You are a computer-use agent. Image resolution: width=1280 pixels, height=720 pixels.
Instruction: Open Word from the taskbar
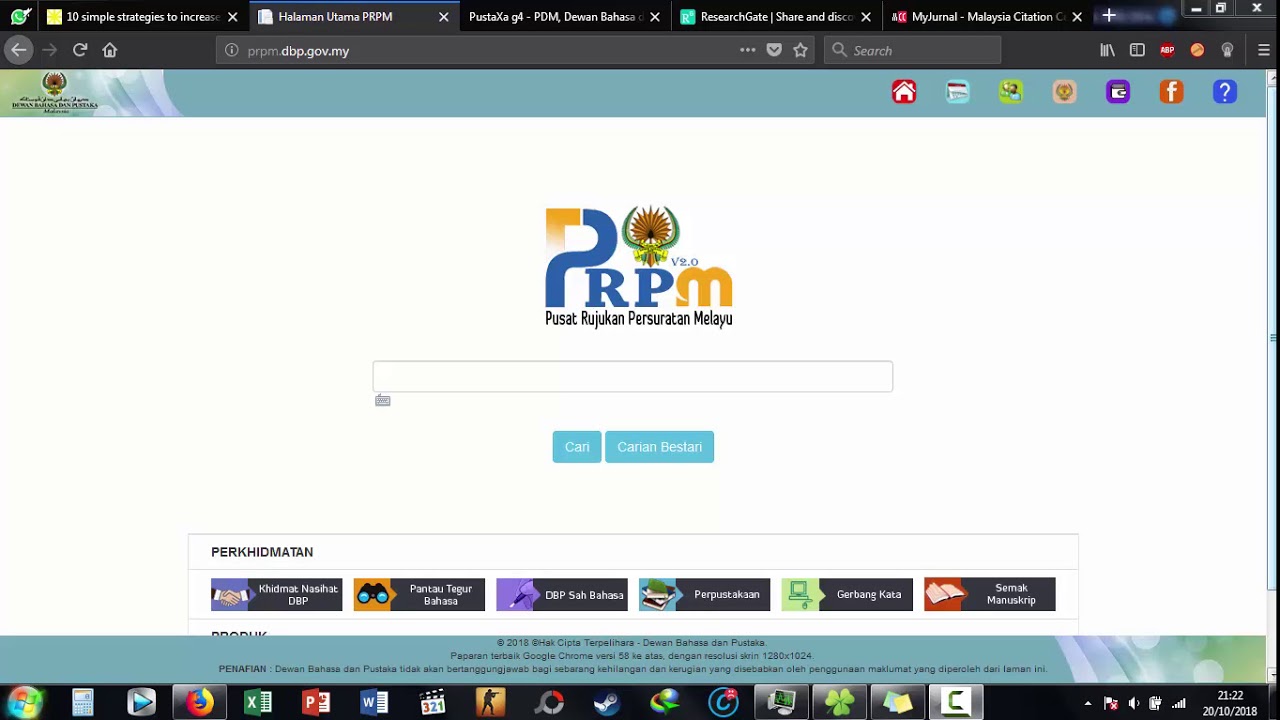[x=374, y=703]
